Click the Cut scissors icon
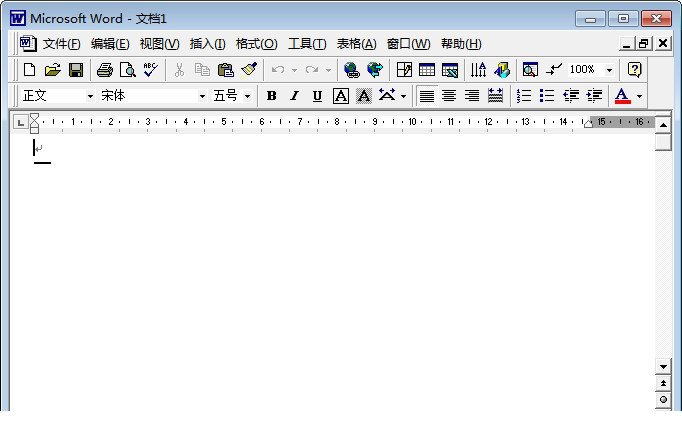This screenshot has height=427, width=682. pyautogui.click(x=179, y=70)
